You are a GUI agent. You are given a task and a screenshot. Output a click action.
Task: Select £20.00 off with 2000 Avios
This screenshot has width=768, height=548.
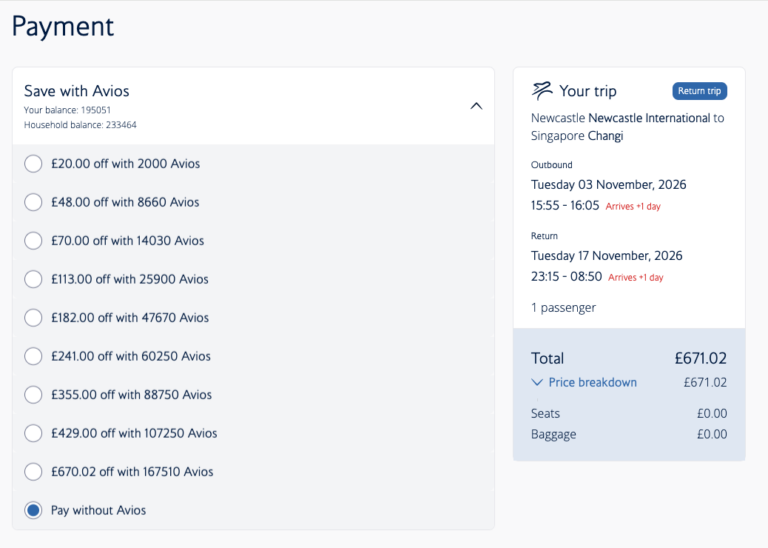33,164
